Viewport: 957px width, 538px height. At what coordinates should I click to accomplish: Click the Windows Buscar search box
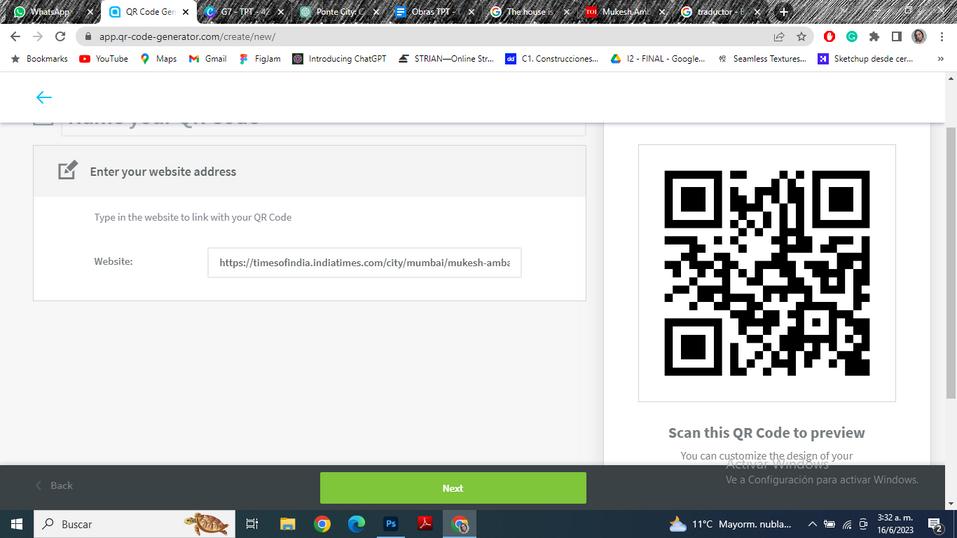click(x=134, y=524)
